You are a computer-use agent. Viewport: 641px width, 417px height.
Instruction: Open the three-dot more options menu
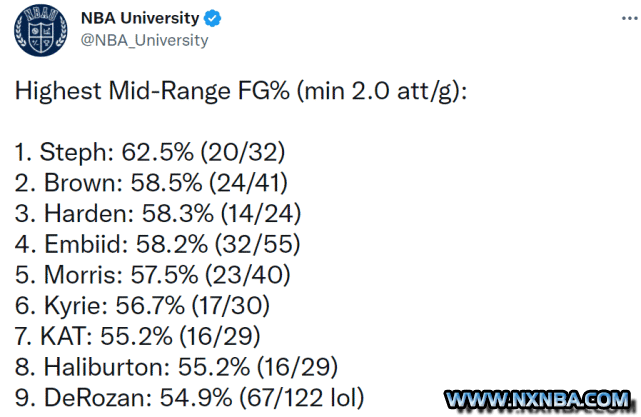[629, 18]
